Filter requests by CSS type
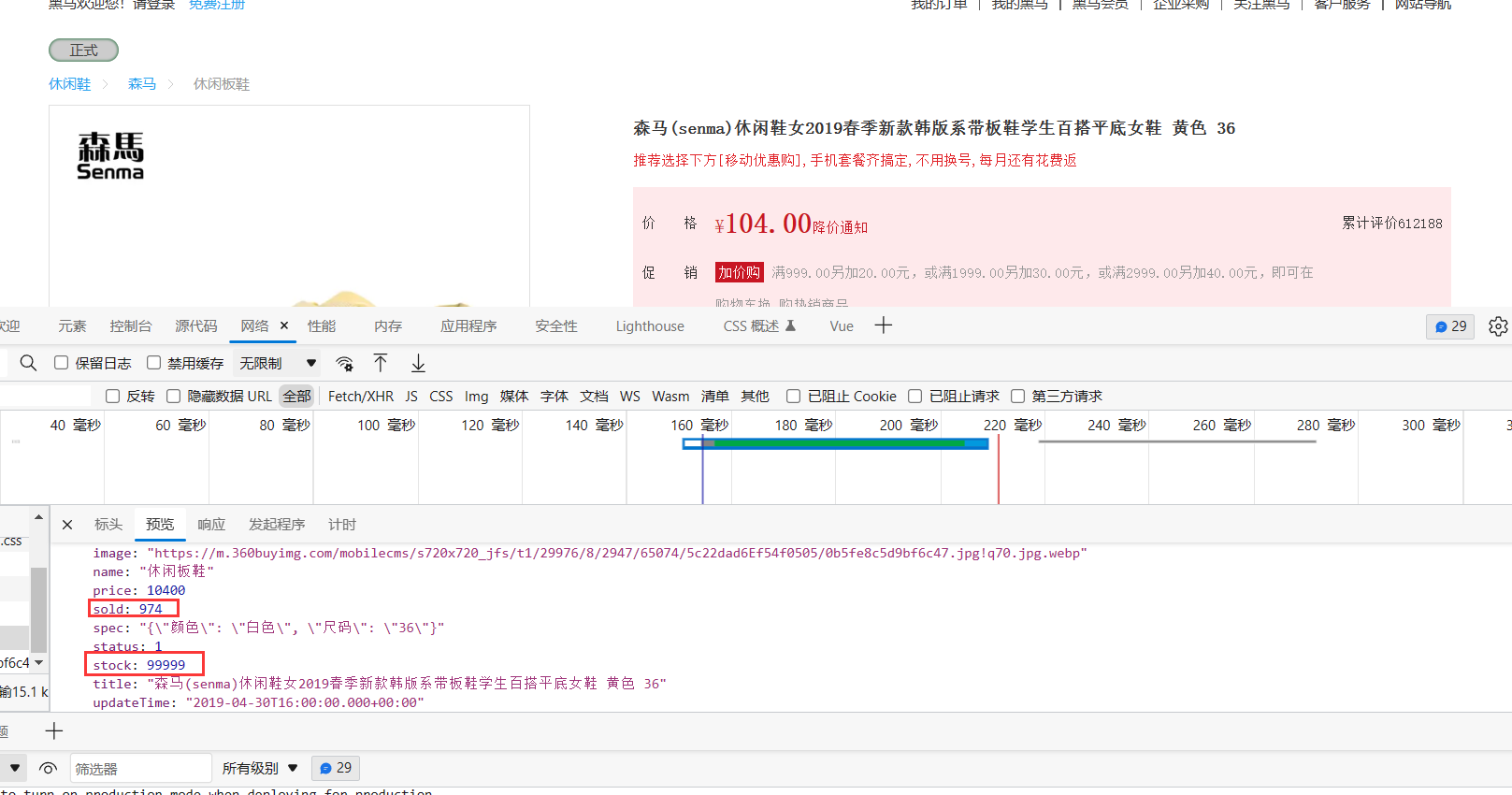1512x795 pixels. click(x=441, y=397)
